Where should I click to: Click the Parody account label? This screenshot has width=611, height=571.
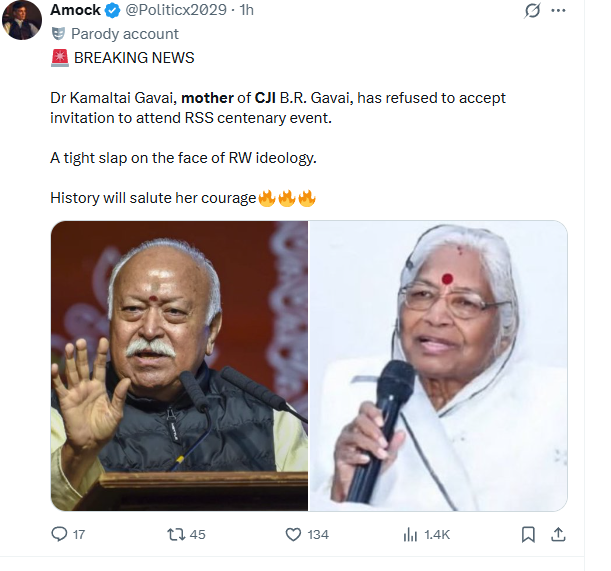(x=125, y=34)
